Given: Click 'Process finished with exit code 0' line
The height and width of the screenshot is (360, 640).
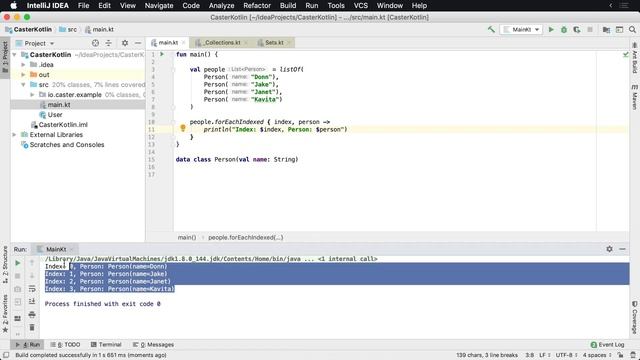Looking at the screenshot, I should point(102,304).
